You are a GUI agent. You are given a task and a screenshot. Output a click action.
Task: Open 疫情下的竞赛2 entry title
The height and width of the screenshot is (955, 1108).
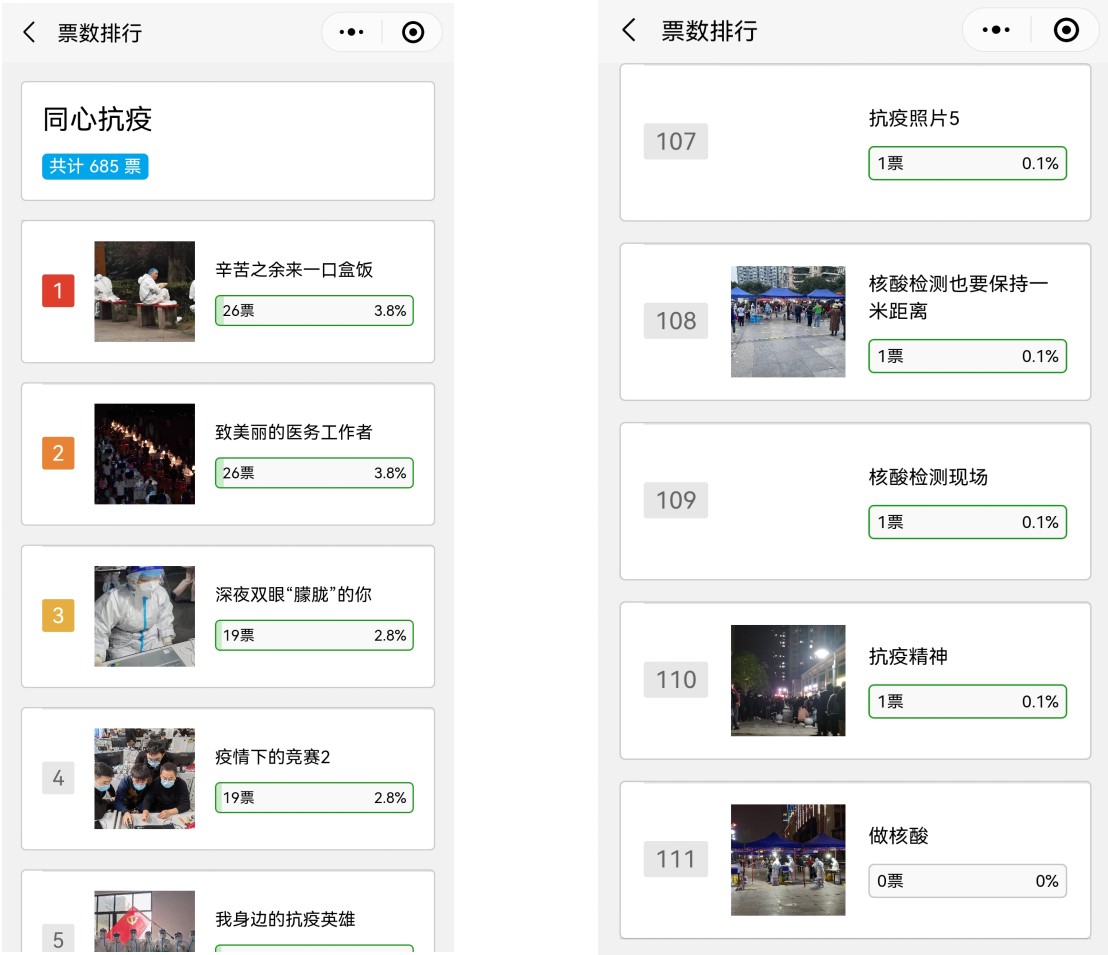[273, 757]
